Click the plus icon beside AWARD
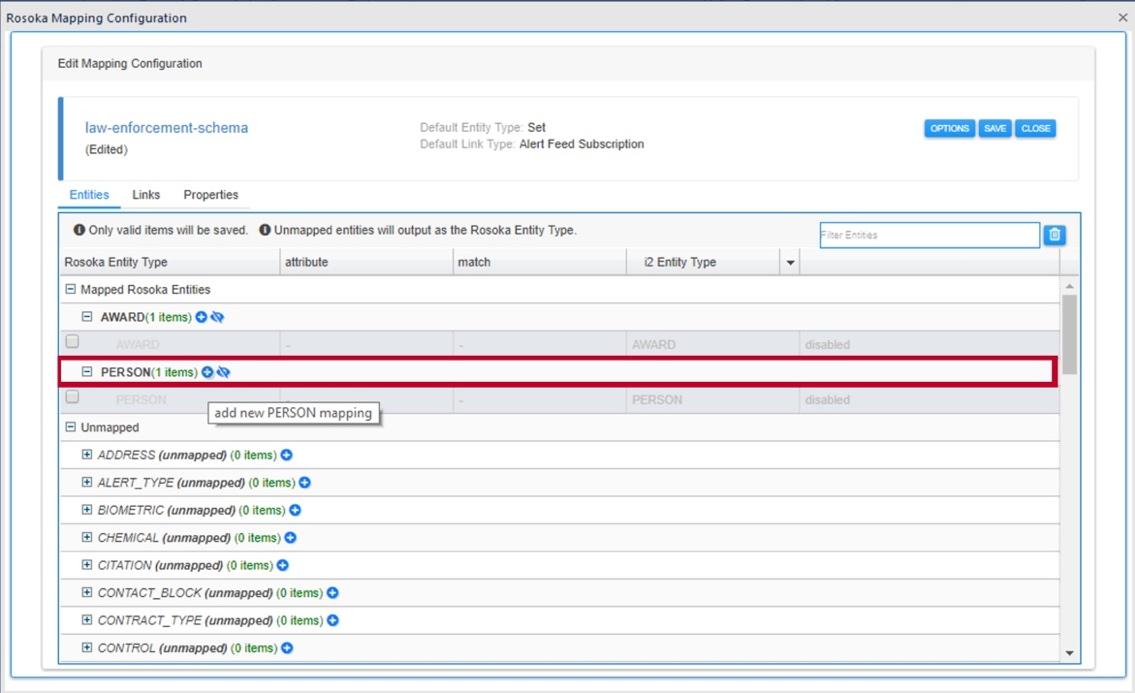The image size is (1135, 693). [201, 317]
